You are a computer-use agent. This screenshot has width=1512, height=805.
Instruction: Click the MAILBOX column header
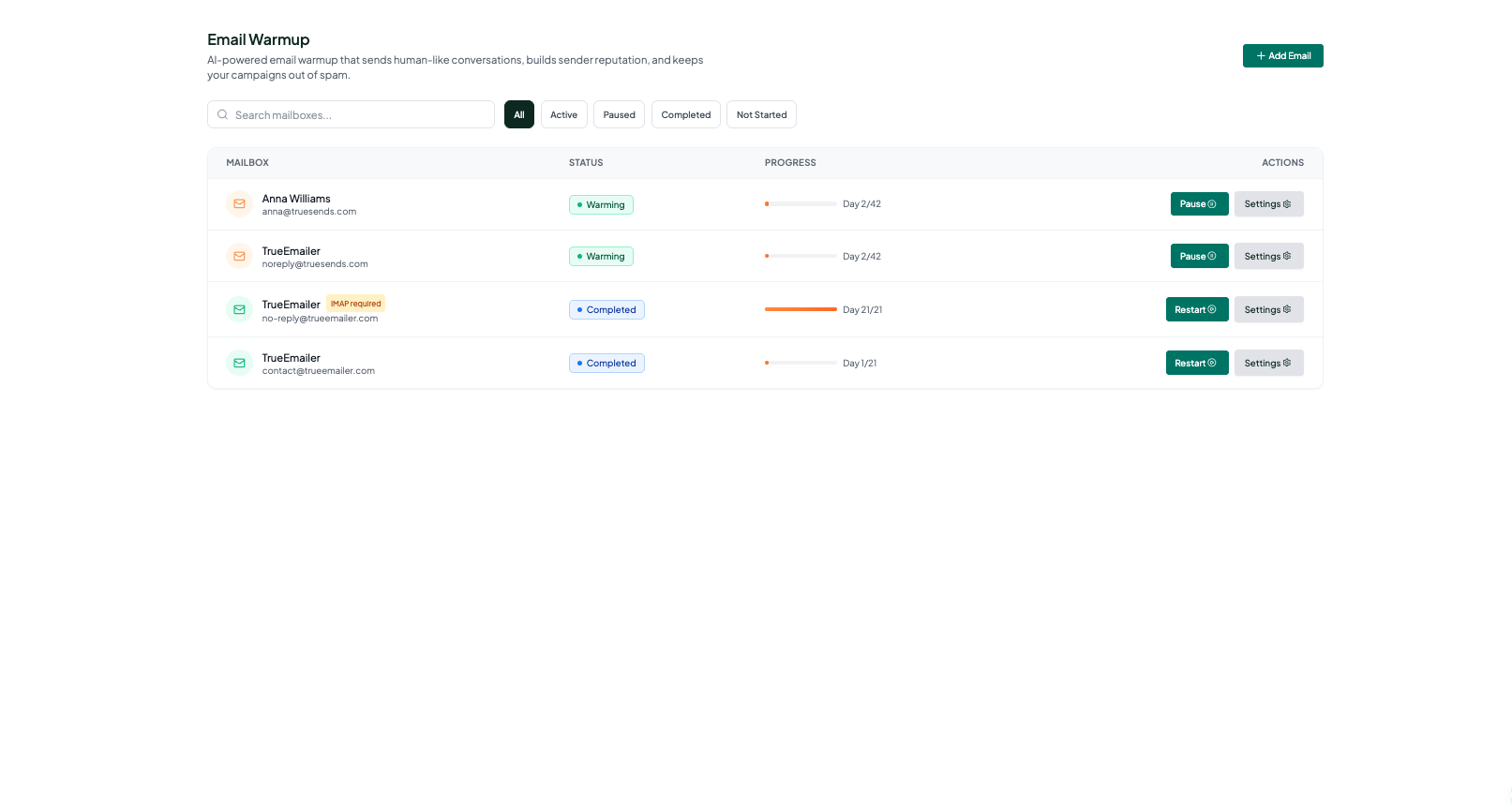[x=247, y=163]
